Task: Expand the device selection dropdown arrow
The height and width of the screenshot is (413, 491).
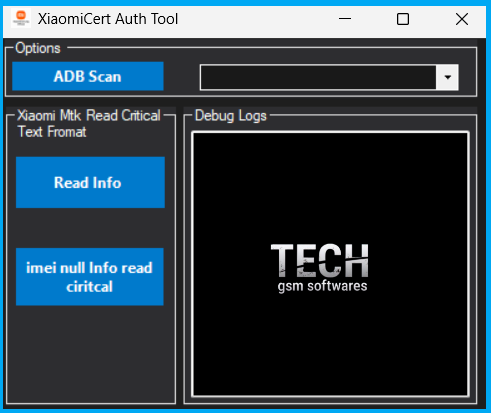Action: [447, 77]
